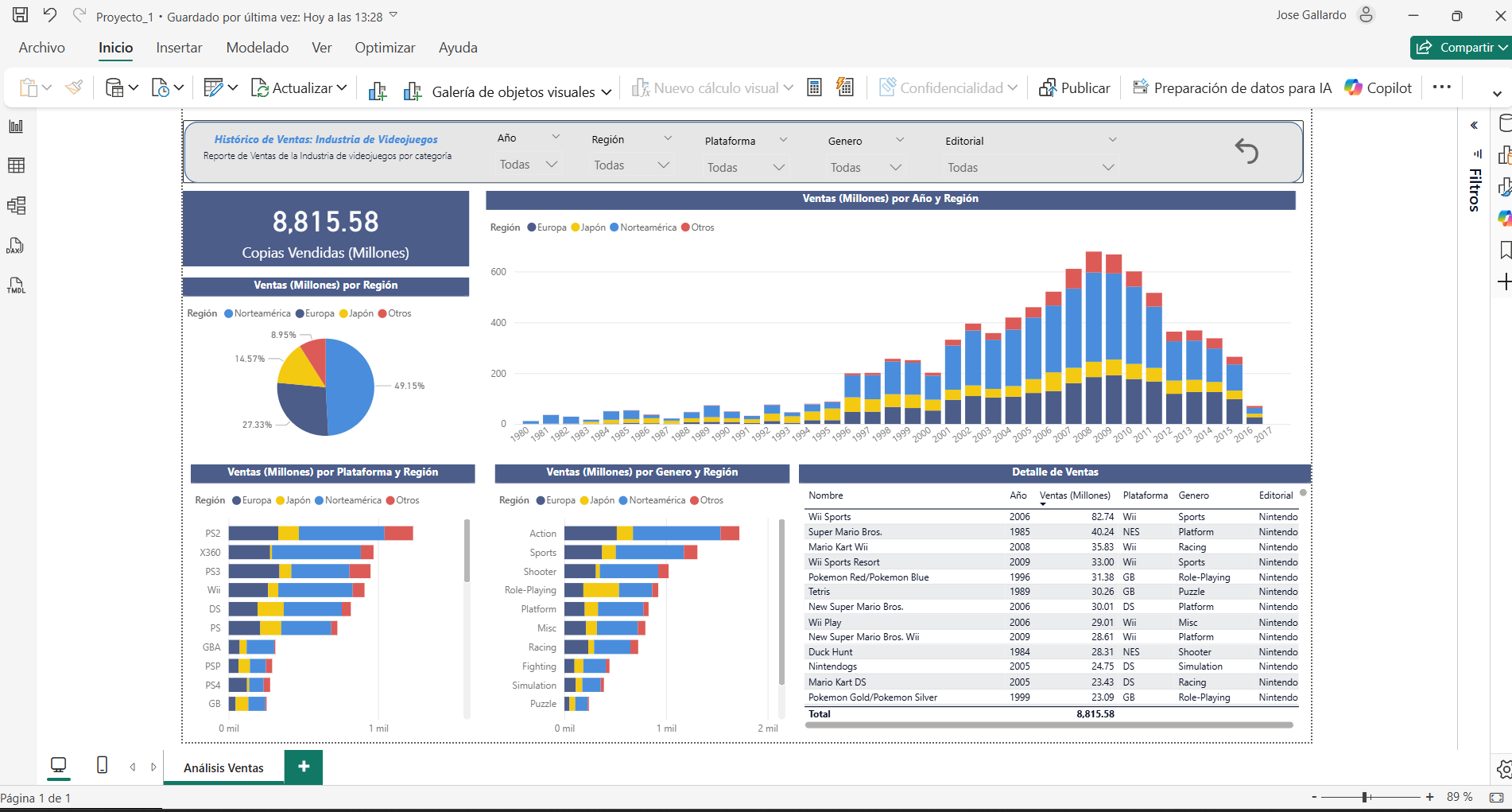Click the Publicar button
1512x812 pixels.
(x=1074, y=88)
